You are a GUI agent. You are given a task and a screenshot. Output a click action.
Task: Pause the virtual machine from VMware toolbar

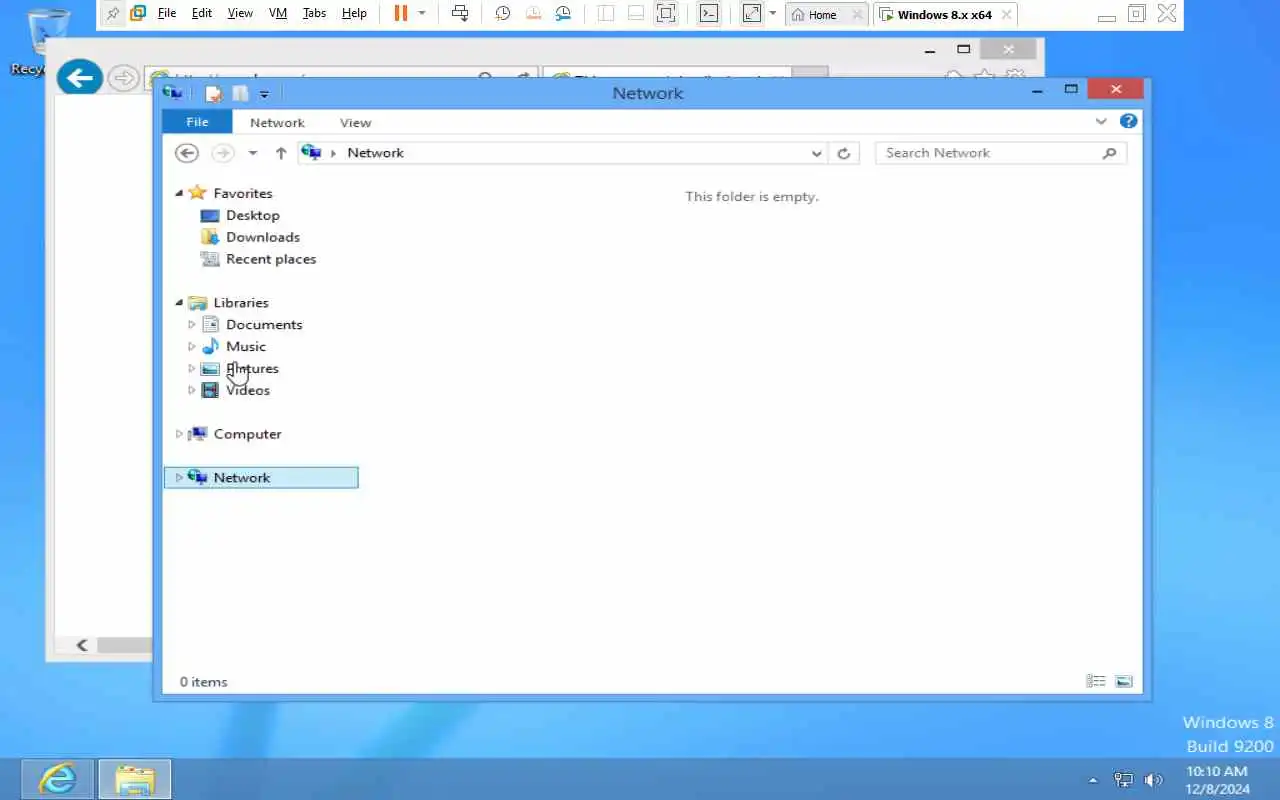pos(400,14)
